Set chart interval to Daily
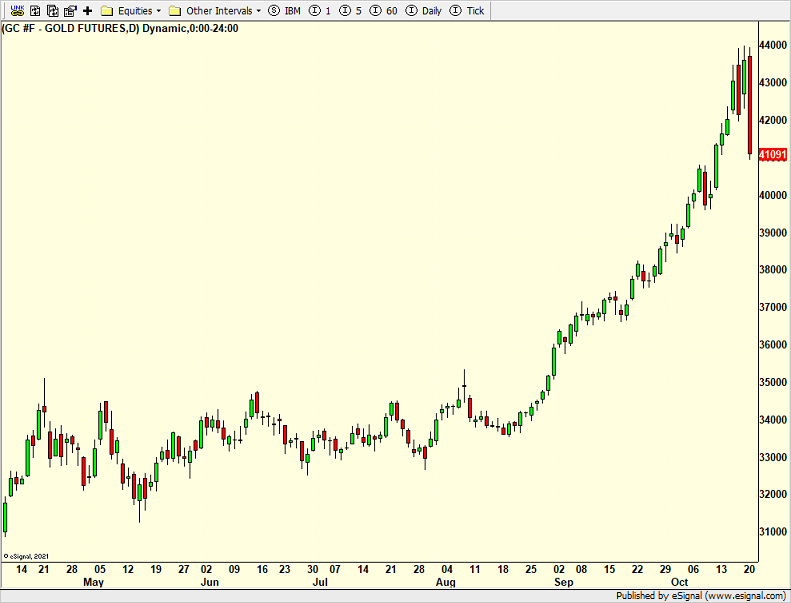Image resolution: width=791 pixels, height=603 pixels. tap(424, 10)
